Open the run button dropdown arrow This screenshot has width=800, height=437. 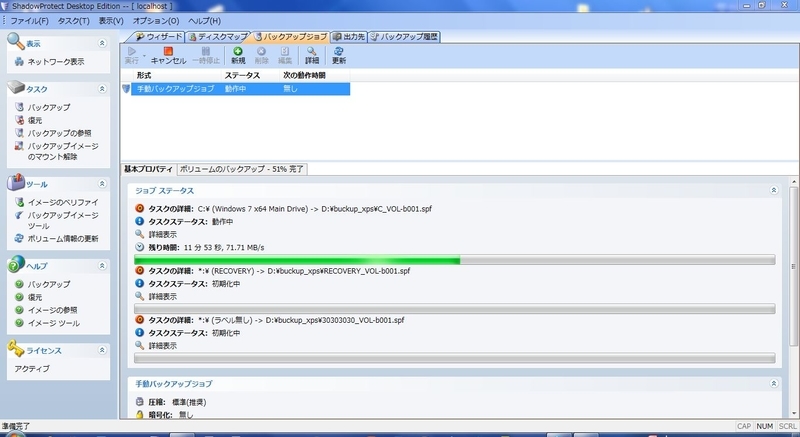(144, 55)
